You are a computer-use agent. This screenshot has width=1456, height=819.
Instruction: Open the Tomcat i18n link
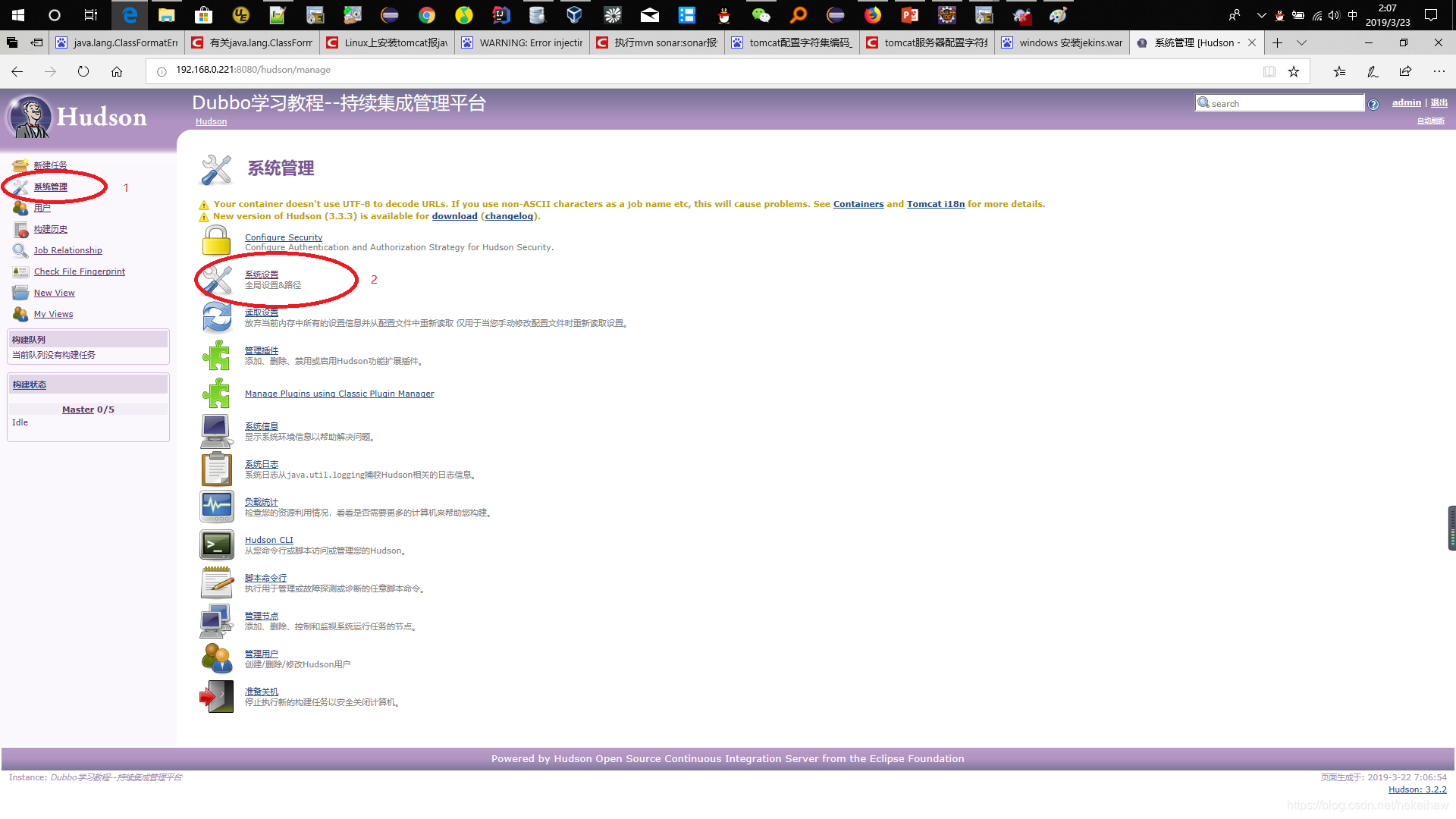[x=936, y=204]
